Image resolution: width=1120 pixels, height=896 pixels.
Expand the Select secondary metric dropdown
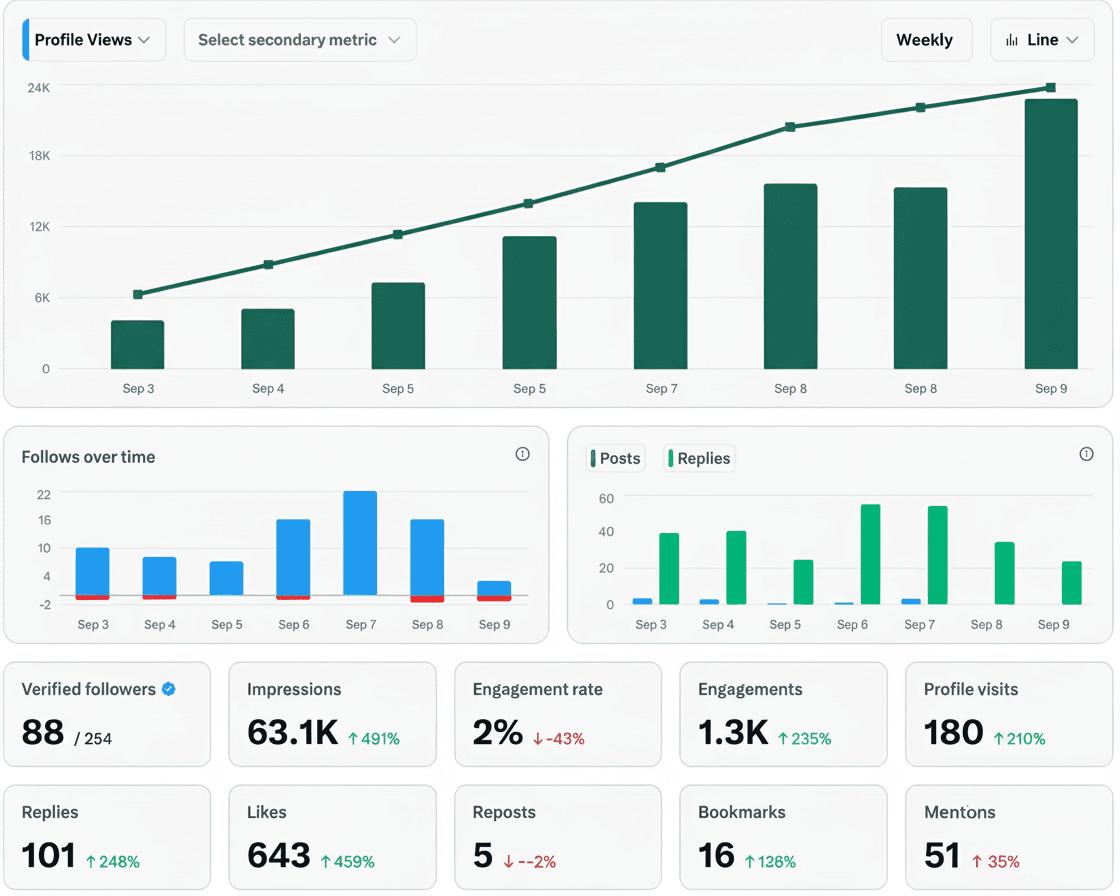coord(300,39)
